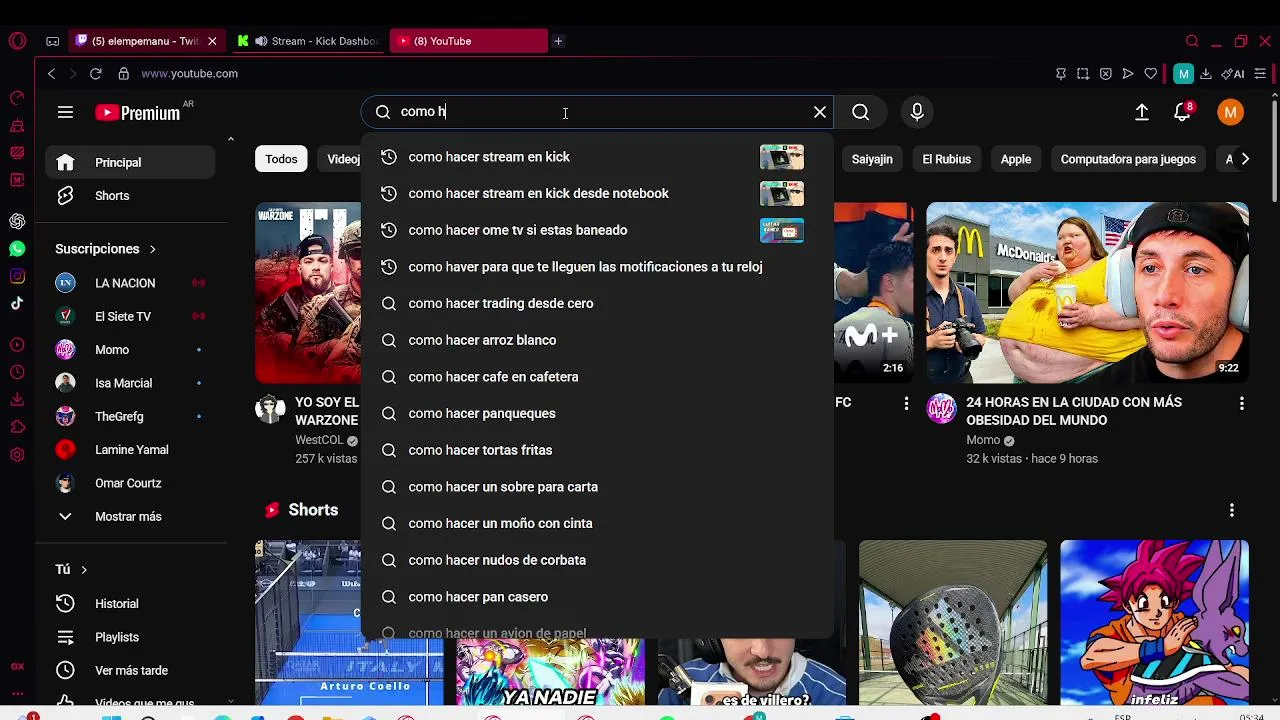Open options menu for 24 HORAS video
The image size is (1280, 720).
tap(1241, 404)
